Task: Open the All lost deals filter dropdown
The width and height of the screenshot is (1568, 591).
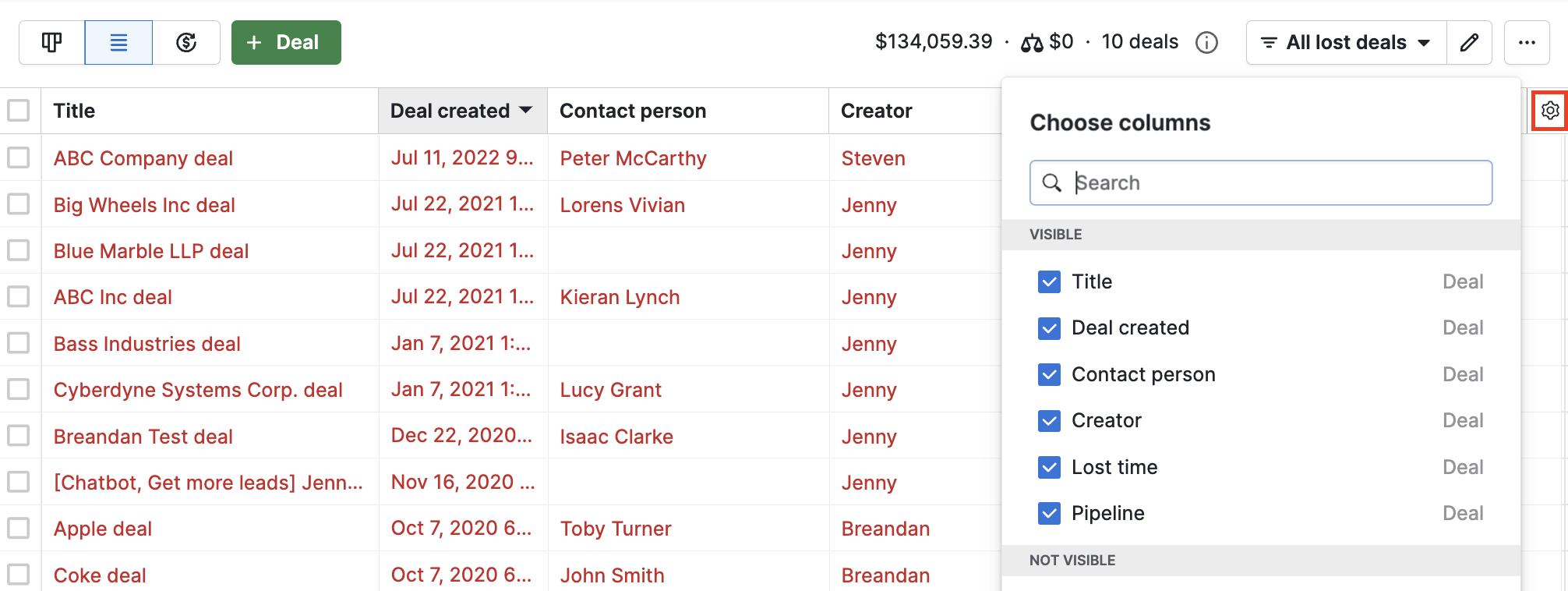Action: coord(1346,42)
